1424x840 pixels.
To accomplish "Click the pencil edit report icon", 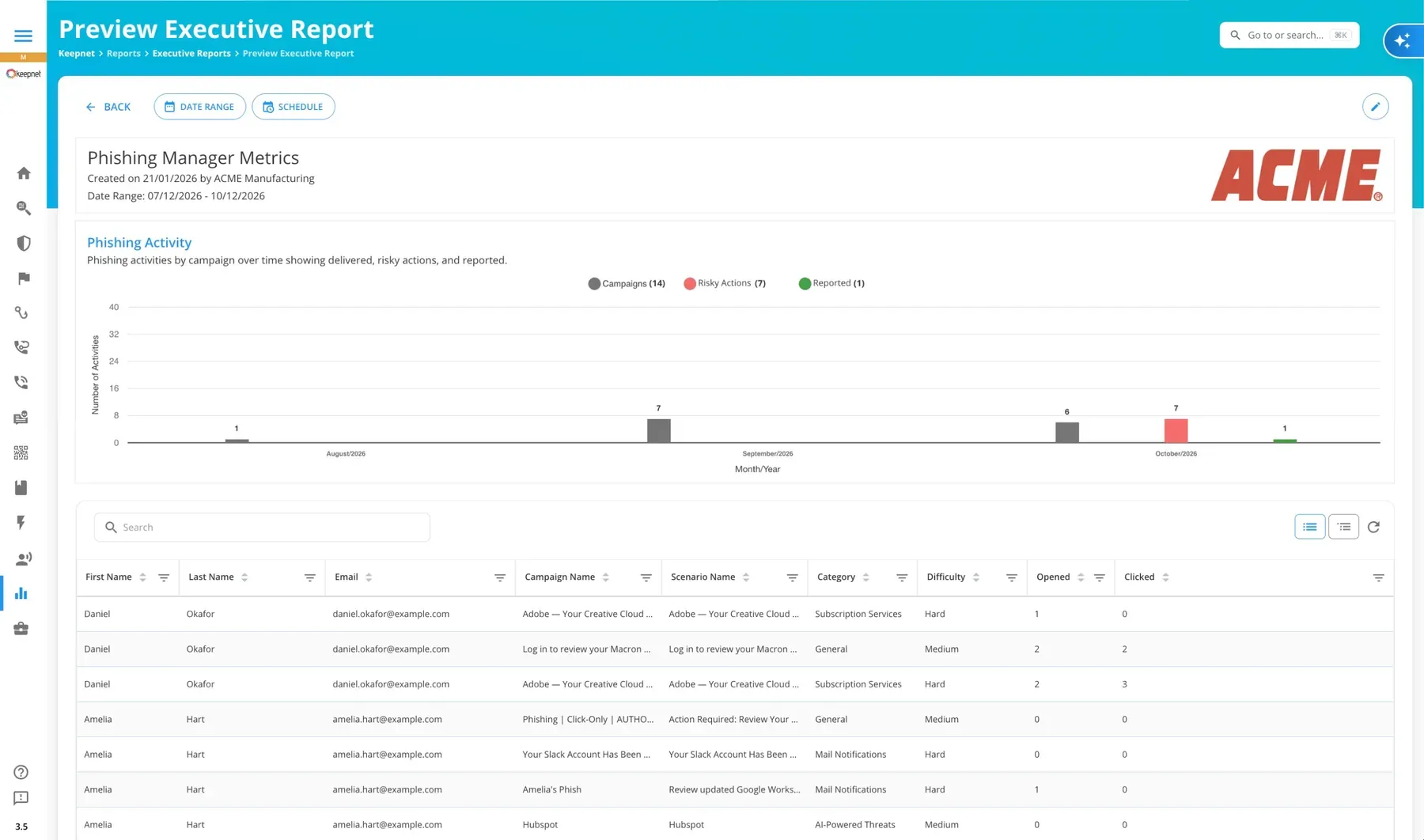I will click(x=1375, y=107).
